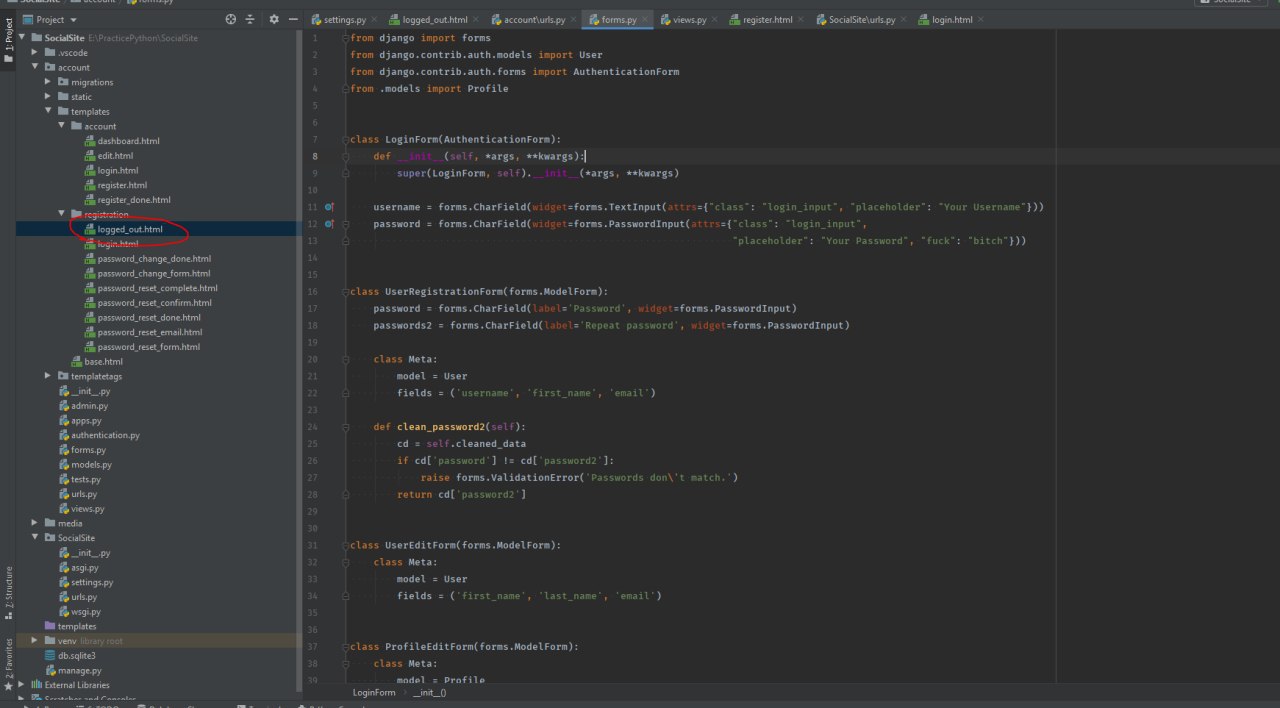Switch to the logged_out.html editor tab
Screen dimensions: 1280x708
(x=433, y=19)
